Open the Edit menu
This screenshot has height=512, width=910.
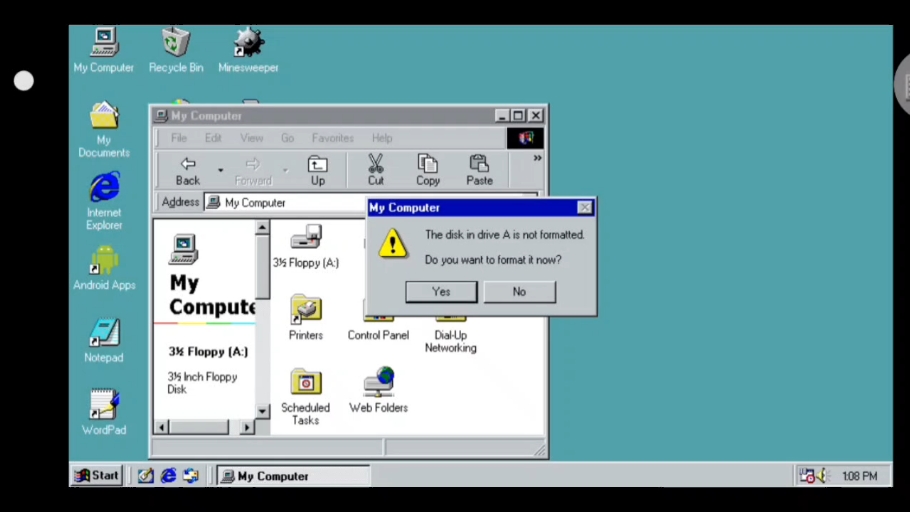pyautogui.click(x=213, y=138)
